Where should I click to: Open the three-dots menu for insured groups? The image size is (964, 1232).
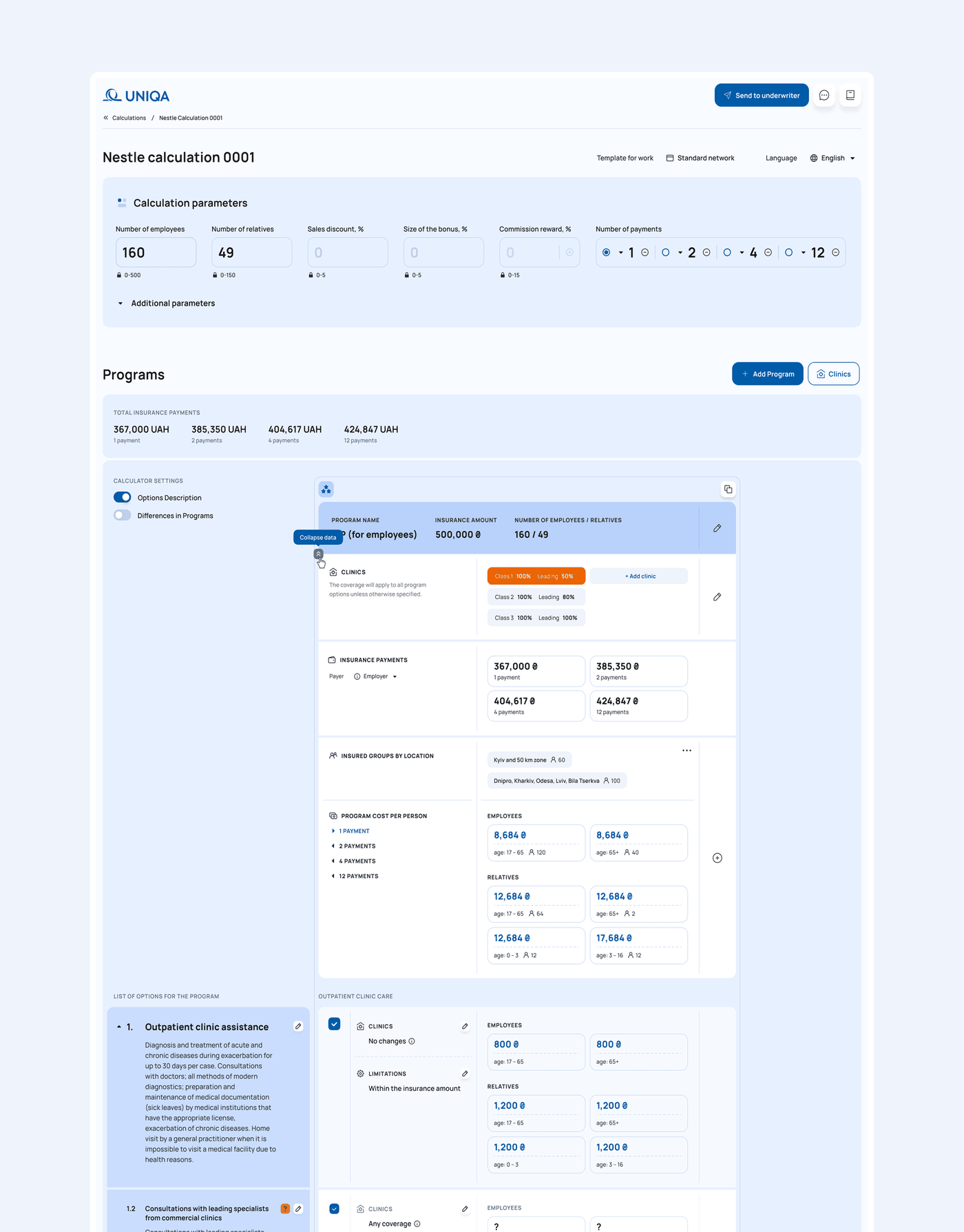687,751
